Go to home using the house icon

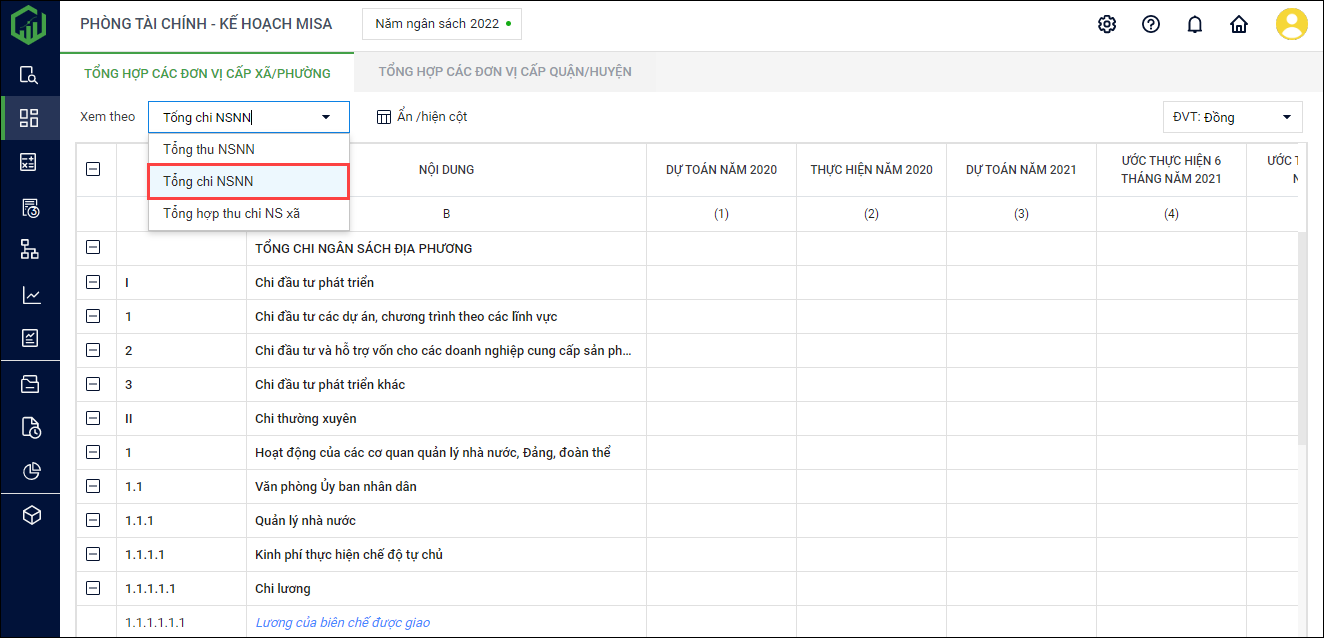[x=1239, y=24]
